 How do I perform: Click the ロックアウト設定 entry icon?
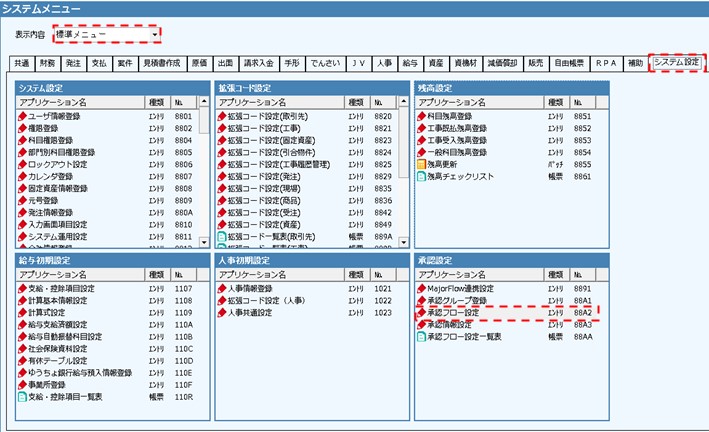tap(23, 164)
